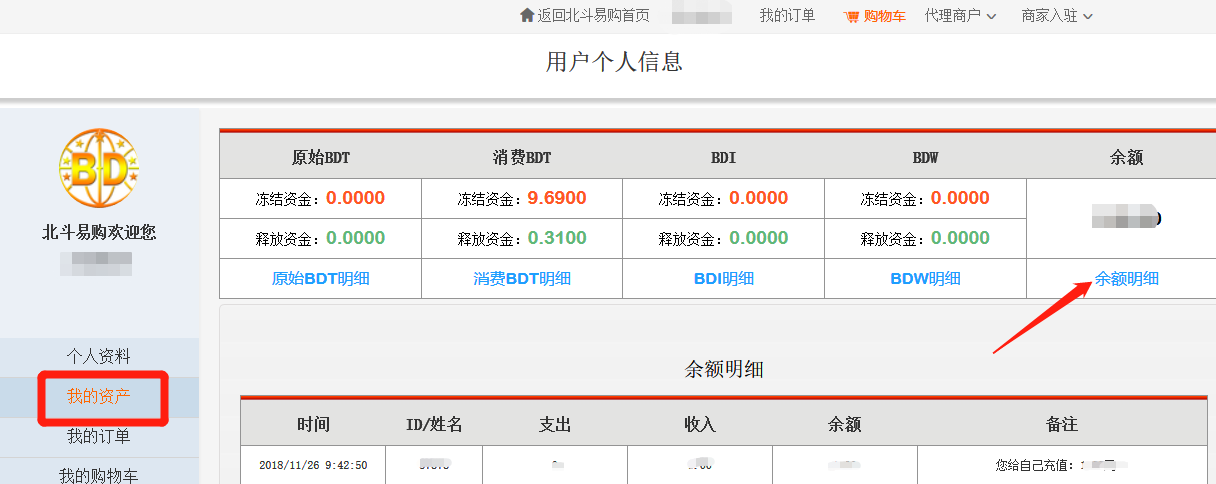Open the BDW明细 link
Viewport: 1216px width, 484px height.
[925, 279]
